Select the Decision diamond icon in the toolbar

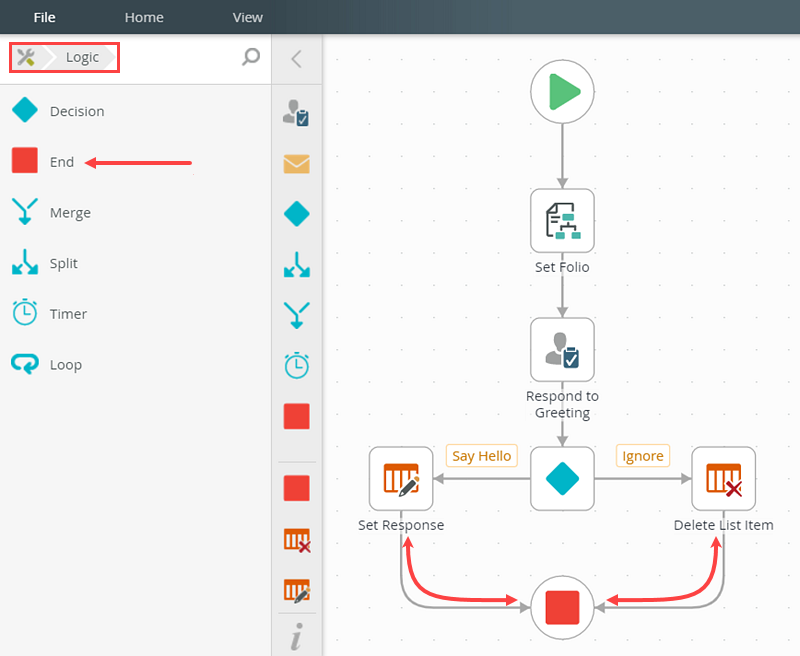pos(297,213)
